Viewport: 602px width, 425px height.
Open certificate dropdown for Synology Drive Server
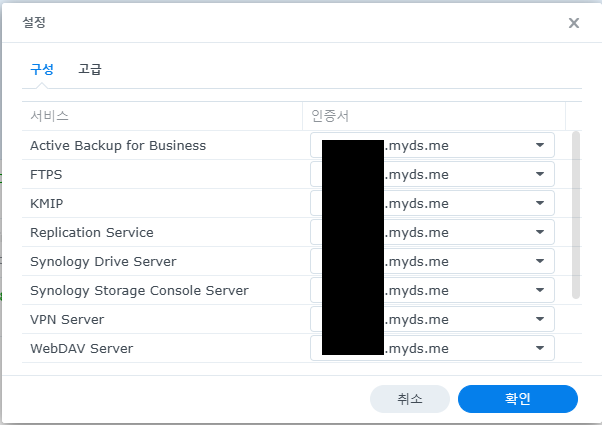(x=432, y=261)
